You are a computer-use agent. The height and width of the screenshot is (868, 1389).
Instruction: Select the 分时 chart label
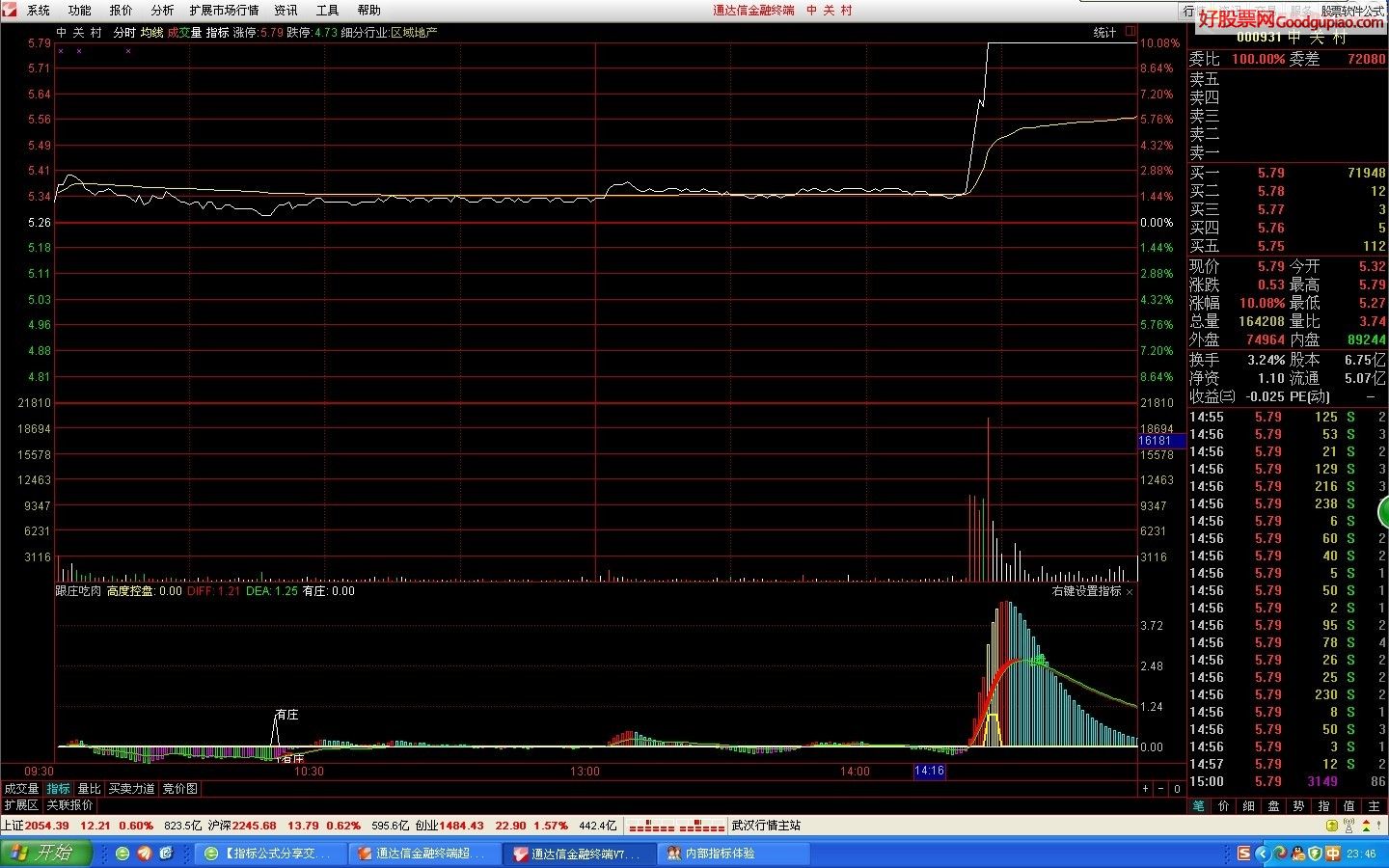click(x=124, y=33)
